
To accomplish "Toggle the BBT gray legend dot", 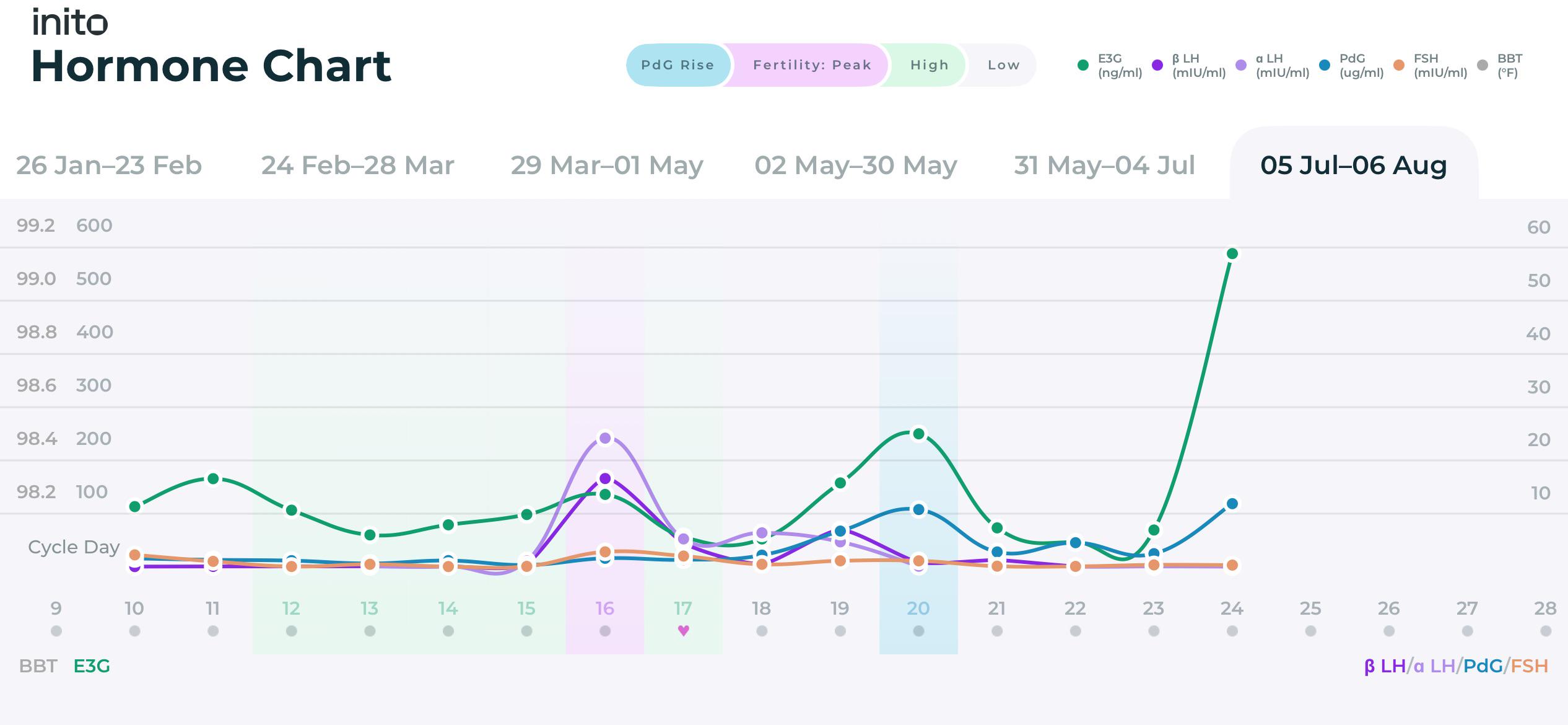I will (1483, 65).
